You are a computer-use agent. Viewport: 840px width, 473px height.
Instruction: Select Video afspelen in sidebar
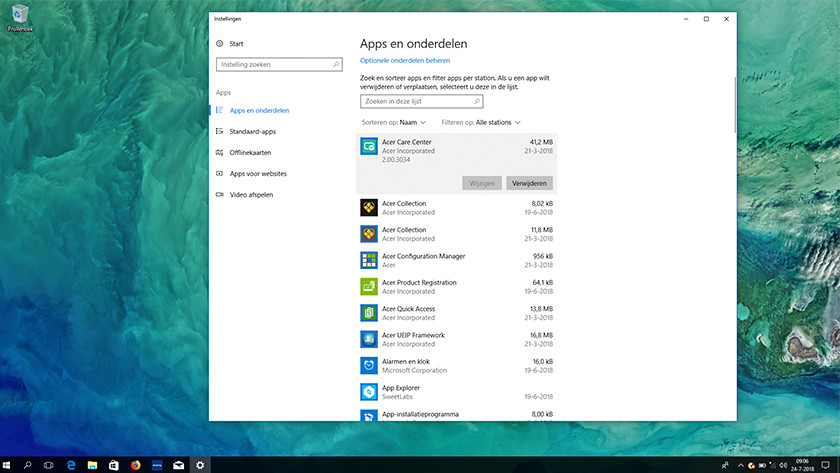pos(251,194)
